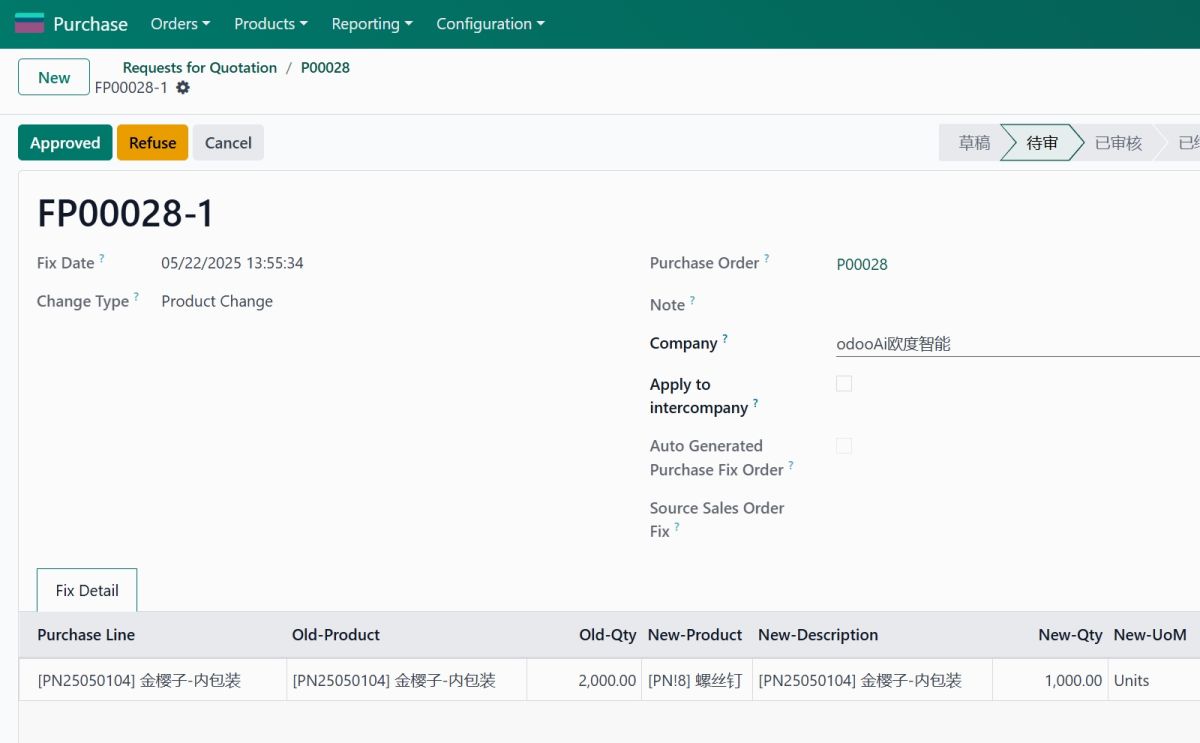Viewport: 1200px width, 743px height.
Task: Open the gear actions menu beside FP00028-1
Action: 183,88
